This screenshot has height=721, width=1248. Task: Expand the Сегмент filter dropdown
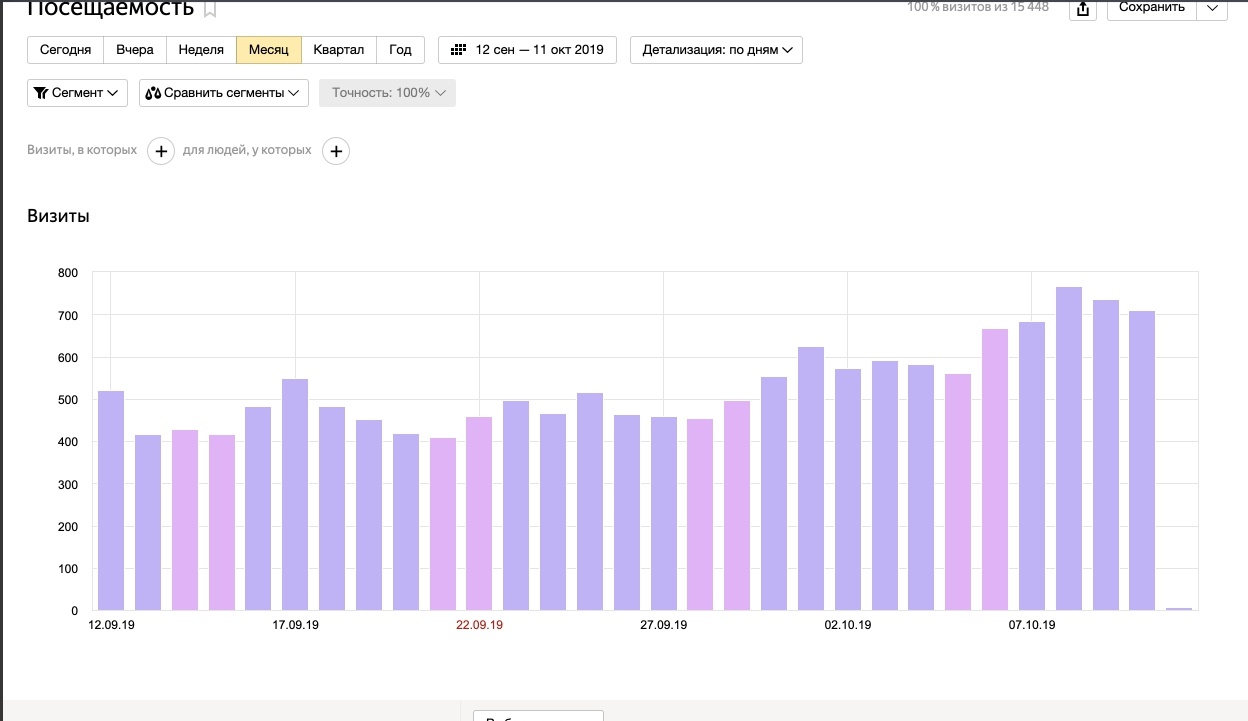tap(77, 93)
